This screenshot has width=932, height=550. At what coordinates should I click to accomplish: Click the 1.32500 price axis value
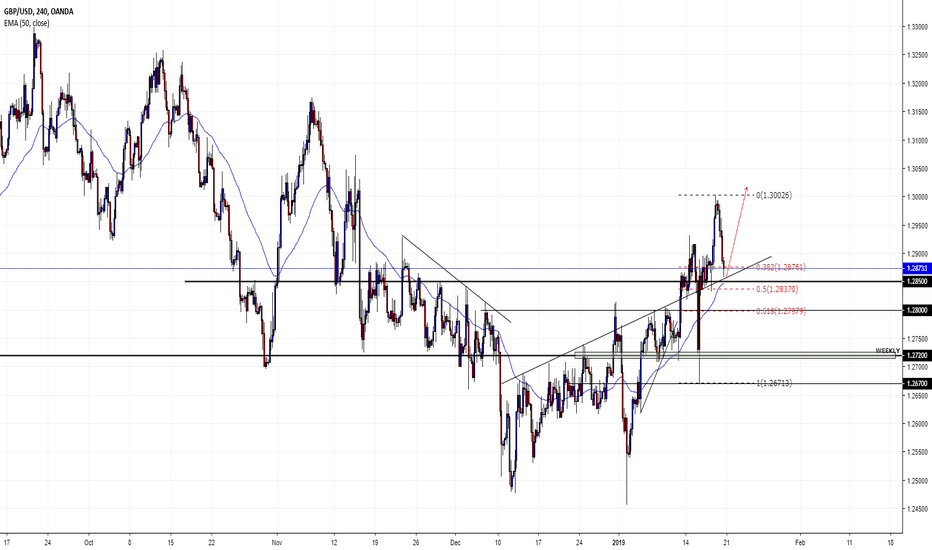tap(918, 55)
